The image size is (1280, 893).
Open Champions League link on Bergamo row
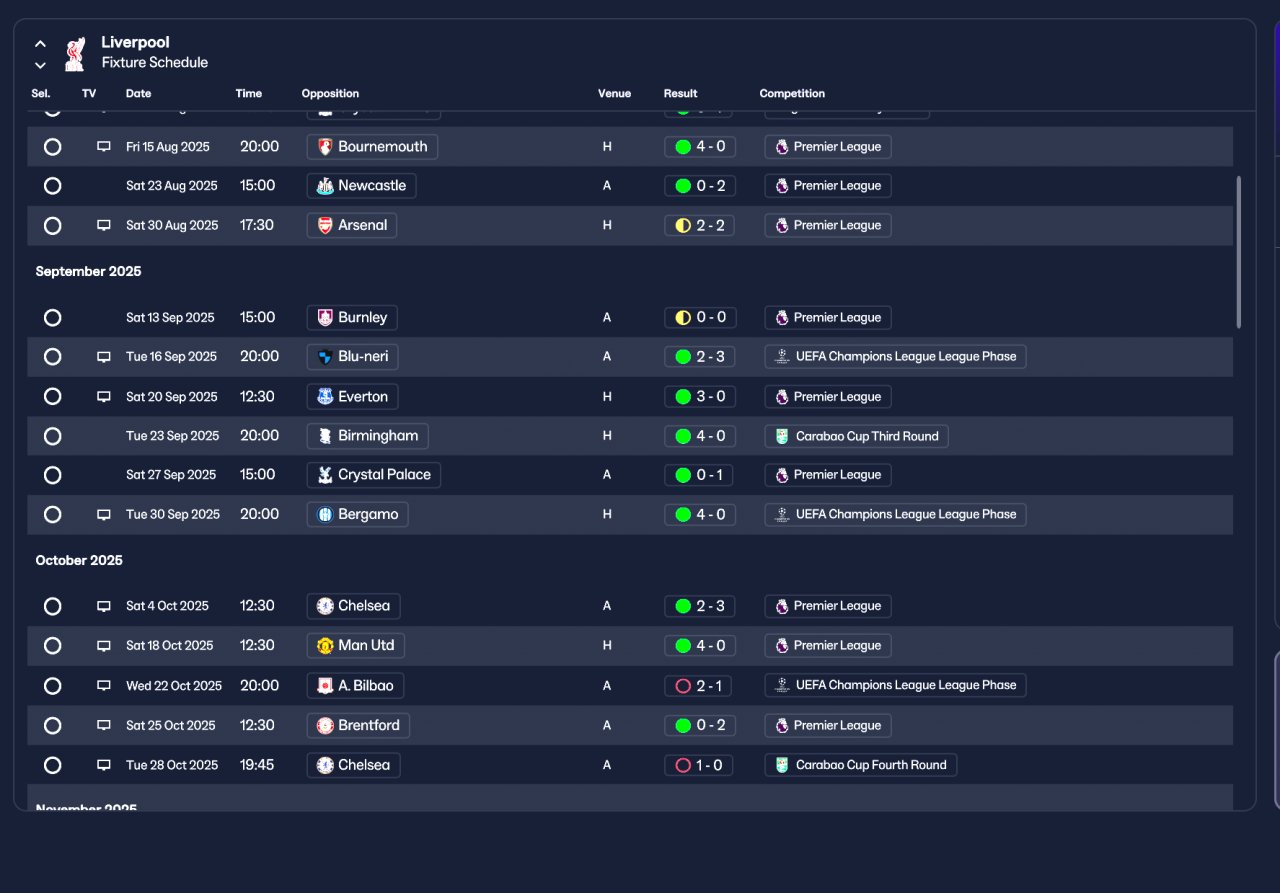tap(895, 514)
